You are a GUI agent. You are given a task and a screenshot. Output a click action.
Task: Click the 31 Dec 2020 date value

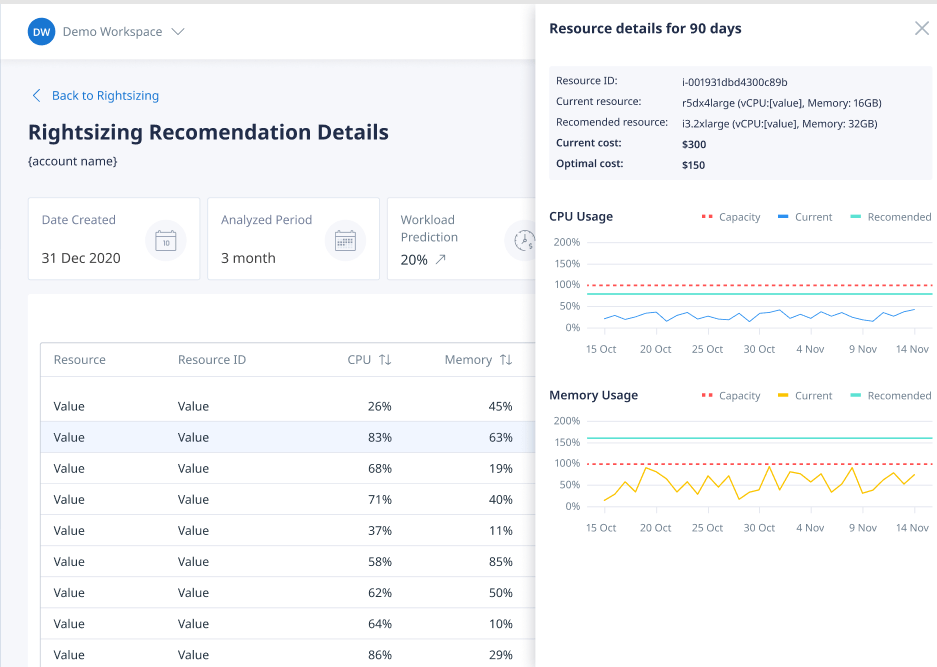coord(81,258)
